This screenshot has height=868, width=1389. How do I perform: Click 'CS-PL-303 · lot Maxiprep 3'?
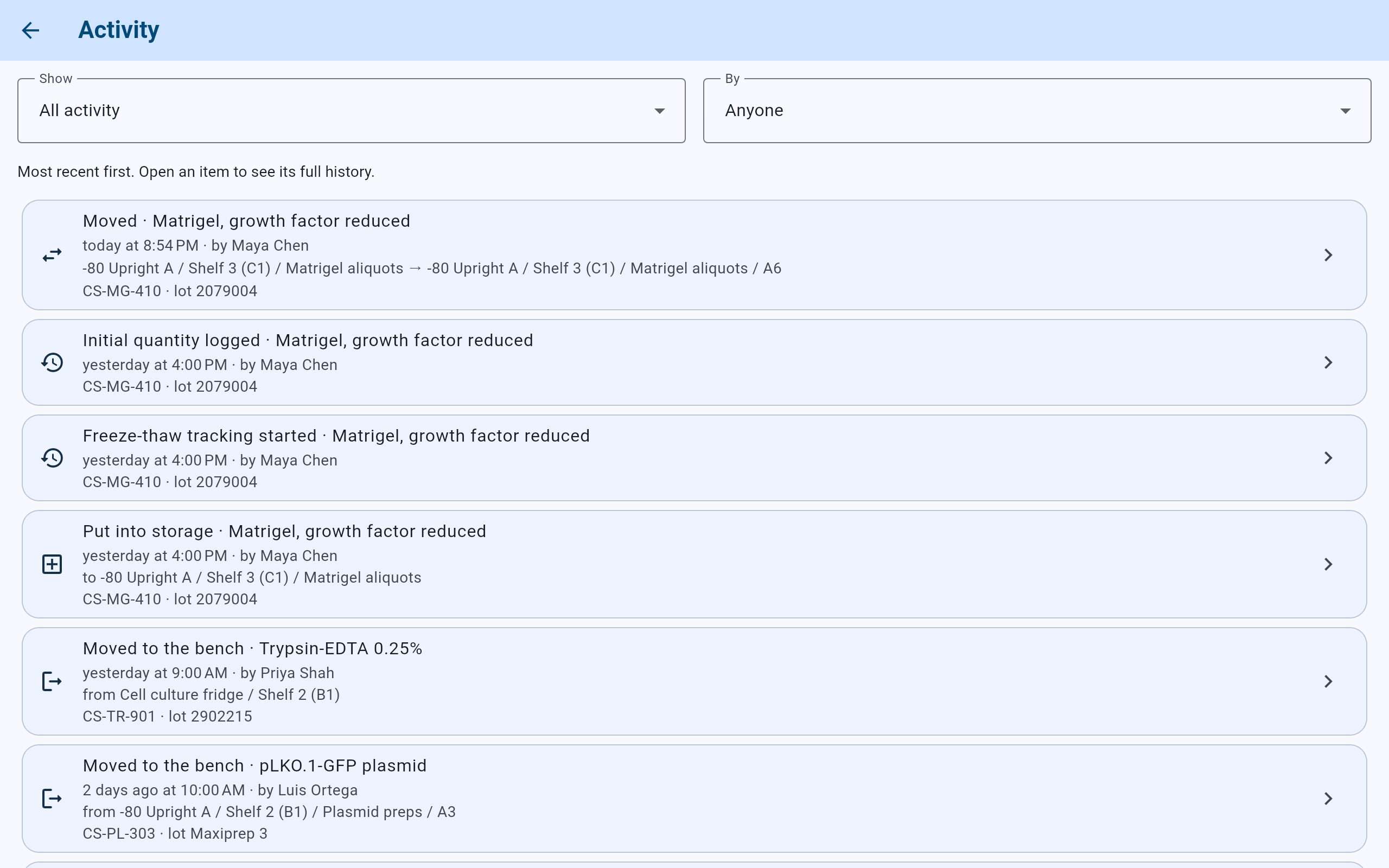175,834
